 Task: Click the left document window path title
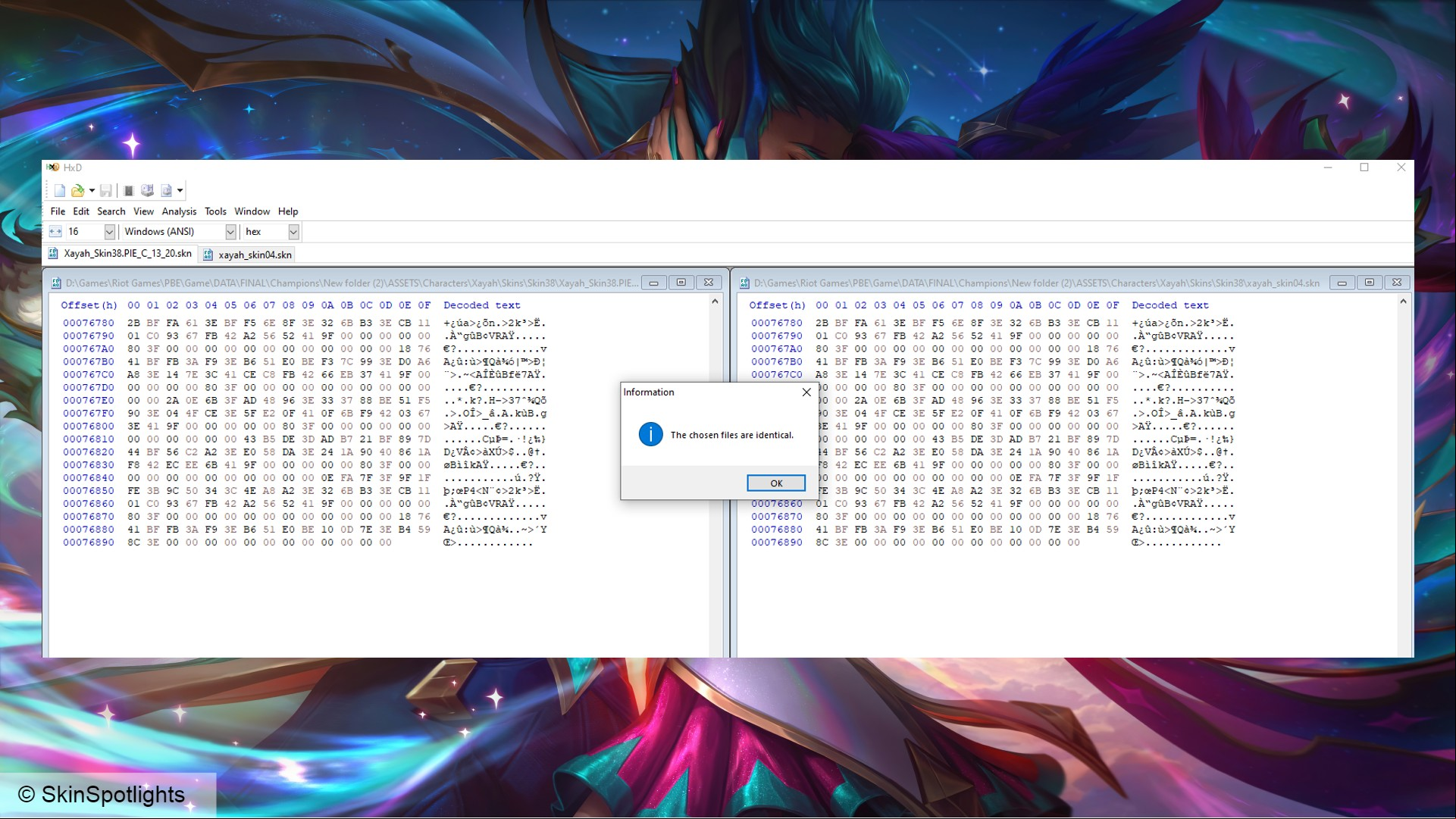(352, 283)
